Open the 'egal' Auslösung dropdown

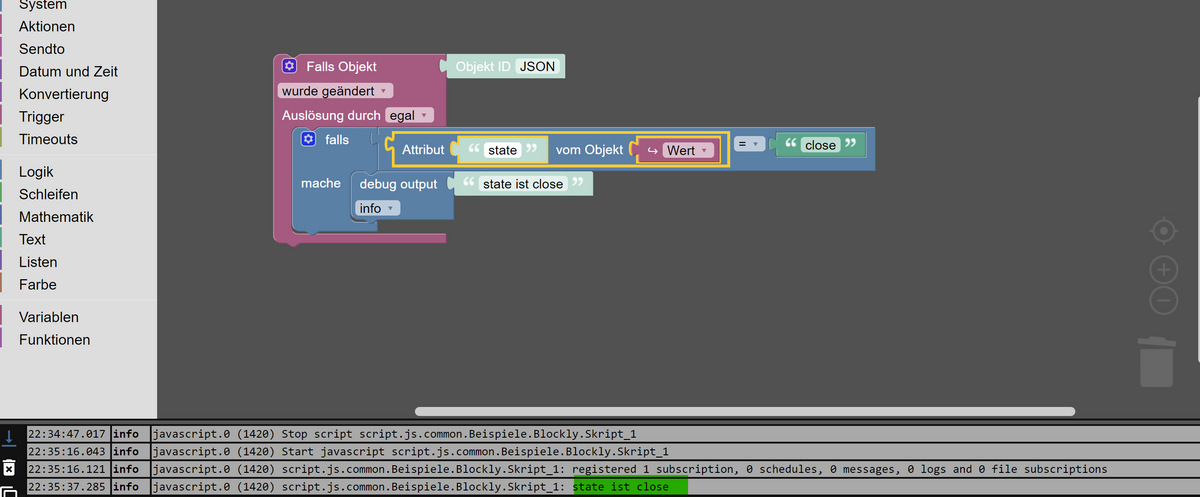tap(409, 115)
